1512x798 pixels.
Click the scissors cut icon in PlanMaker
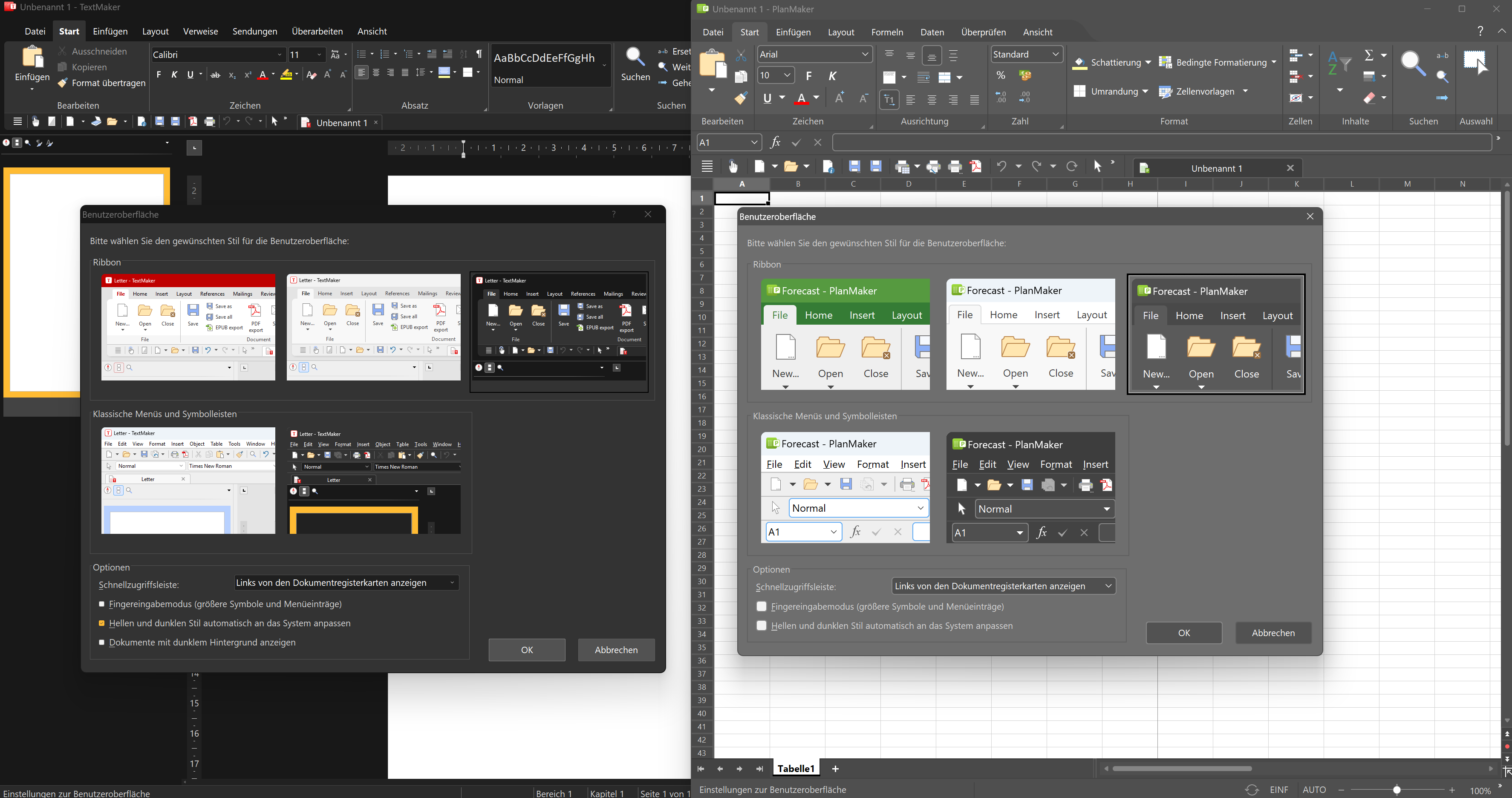pos(742,56)
